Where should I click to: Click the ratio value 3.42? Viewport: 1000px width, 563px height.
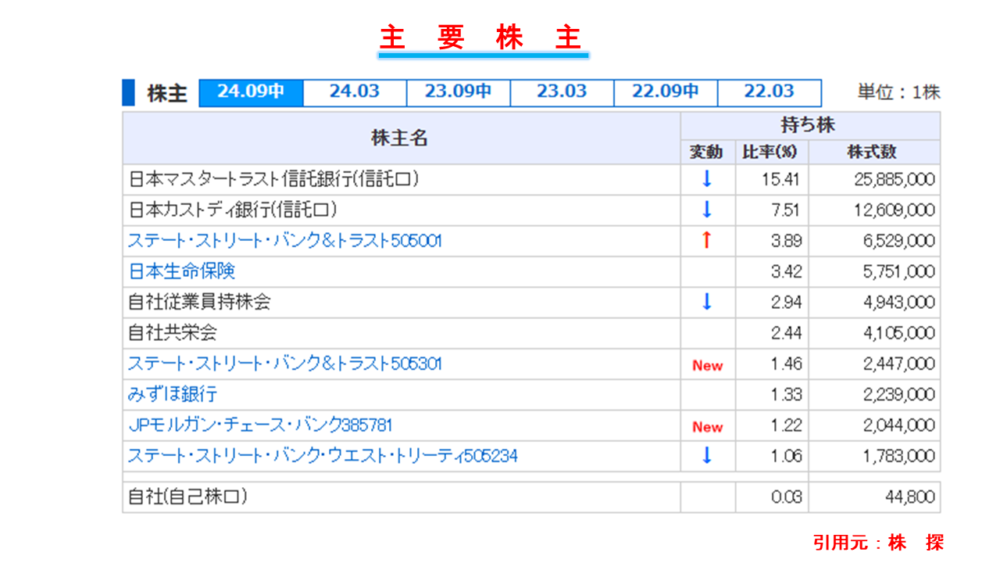tap(785, 272)
